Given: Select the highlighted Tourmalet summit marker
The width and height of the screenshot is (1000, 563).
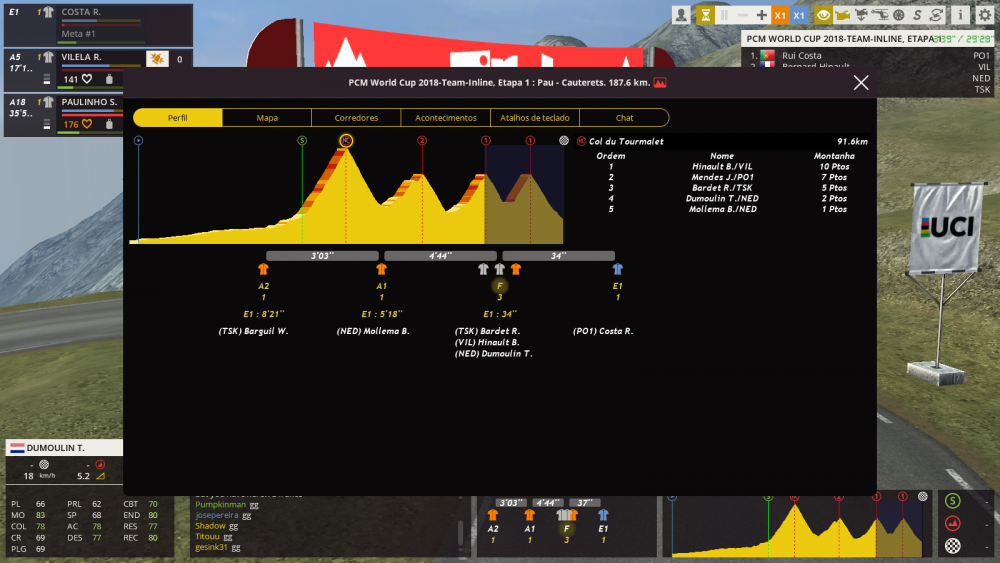Looking at the screenshot, I should click(346, 140).
